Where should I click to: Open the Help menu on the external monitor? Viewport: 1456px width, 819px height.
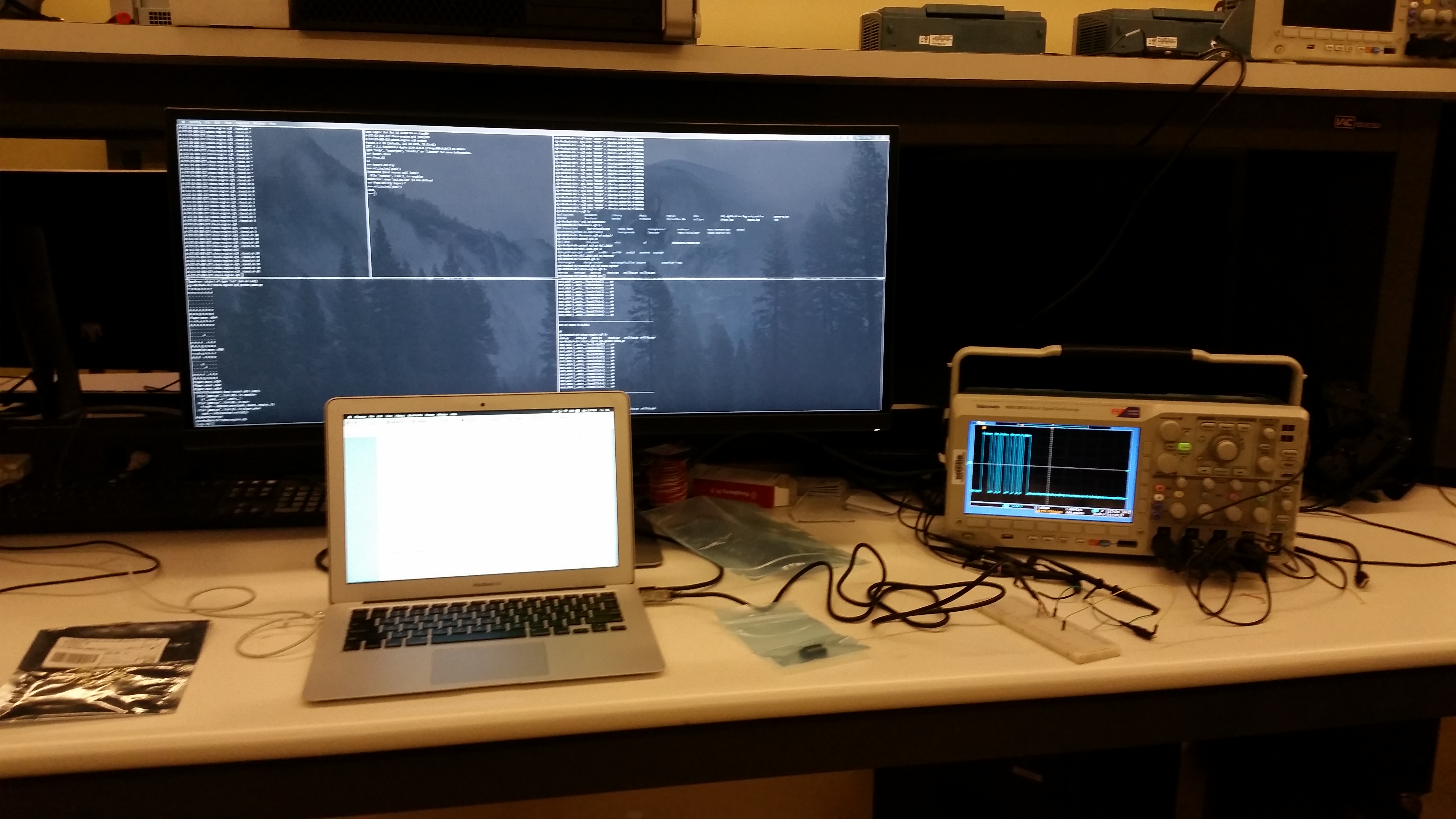272,123
